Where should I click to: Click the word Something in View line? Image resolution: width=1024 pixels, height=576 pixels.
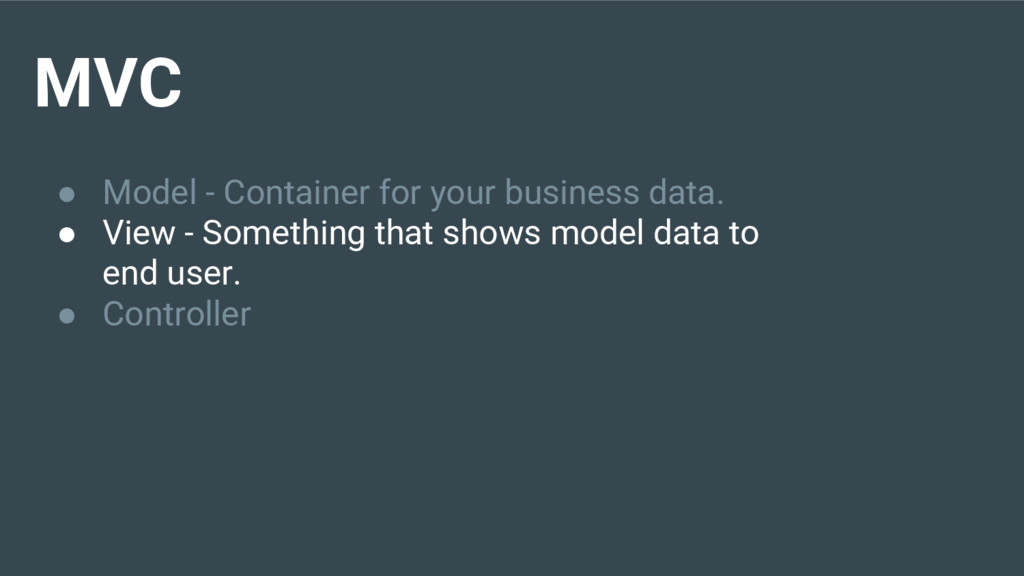click(x=283, y=234)
